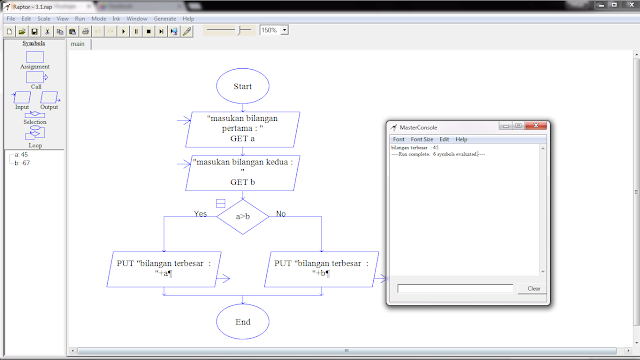
Task: Pause the flowchart execution
Action: click(x=136, y=31)
